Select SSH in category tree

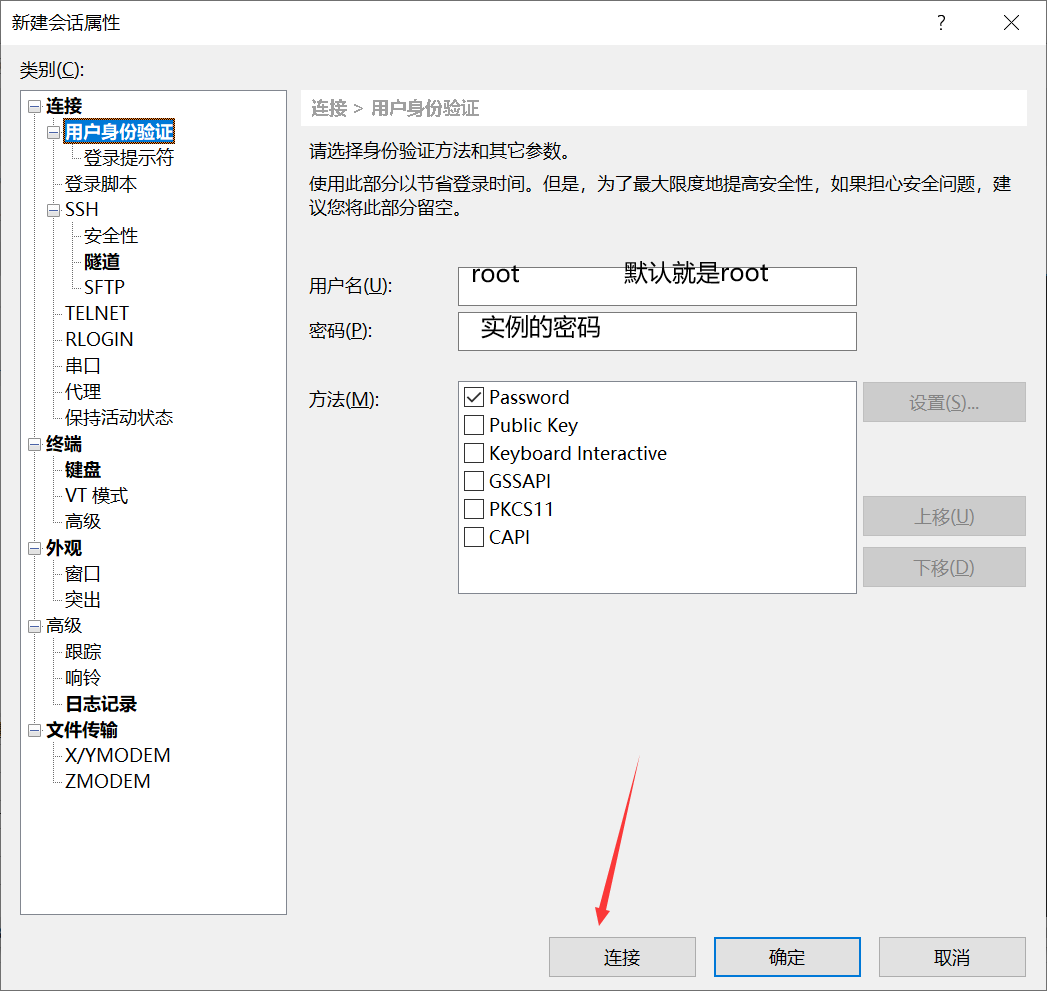click(x=81, y=210)
